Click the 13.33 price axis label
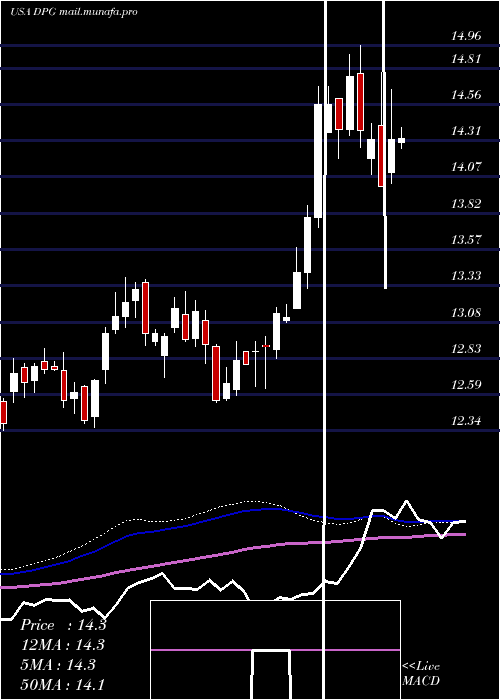 pos(466,276)
